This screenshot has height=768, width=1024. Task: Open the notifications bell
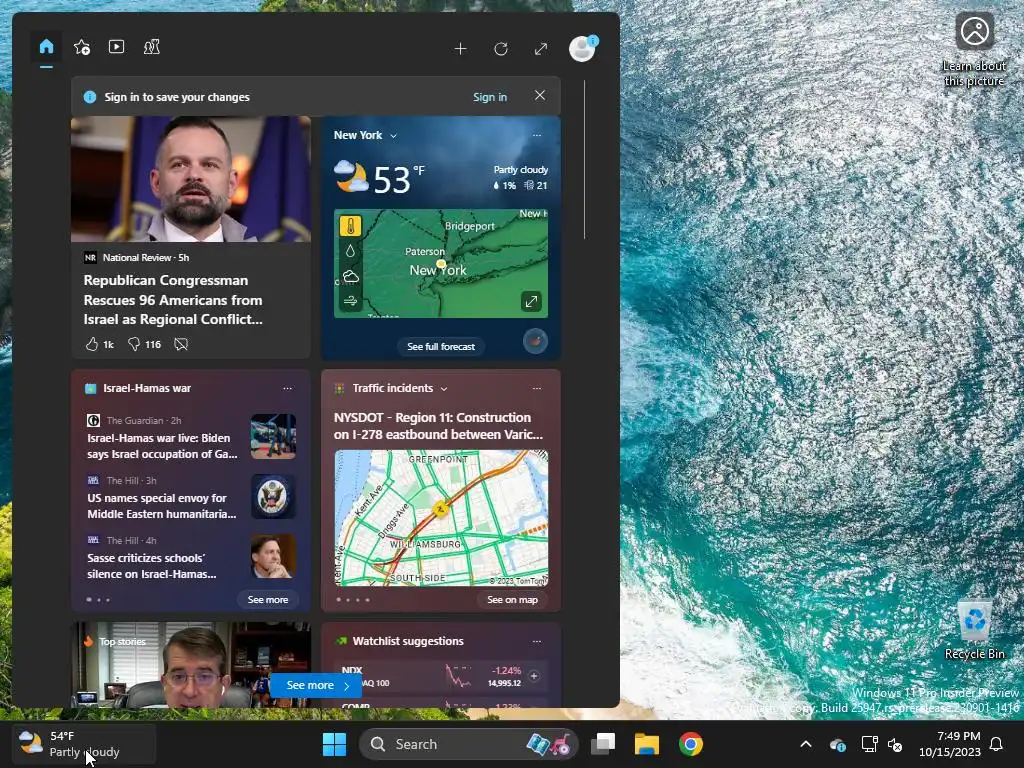[997, 744]
